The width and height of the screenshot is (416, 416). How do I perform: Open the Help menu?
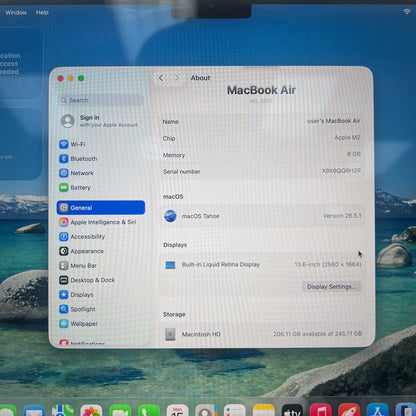point(42,12)
